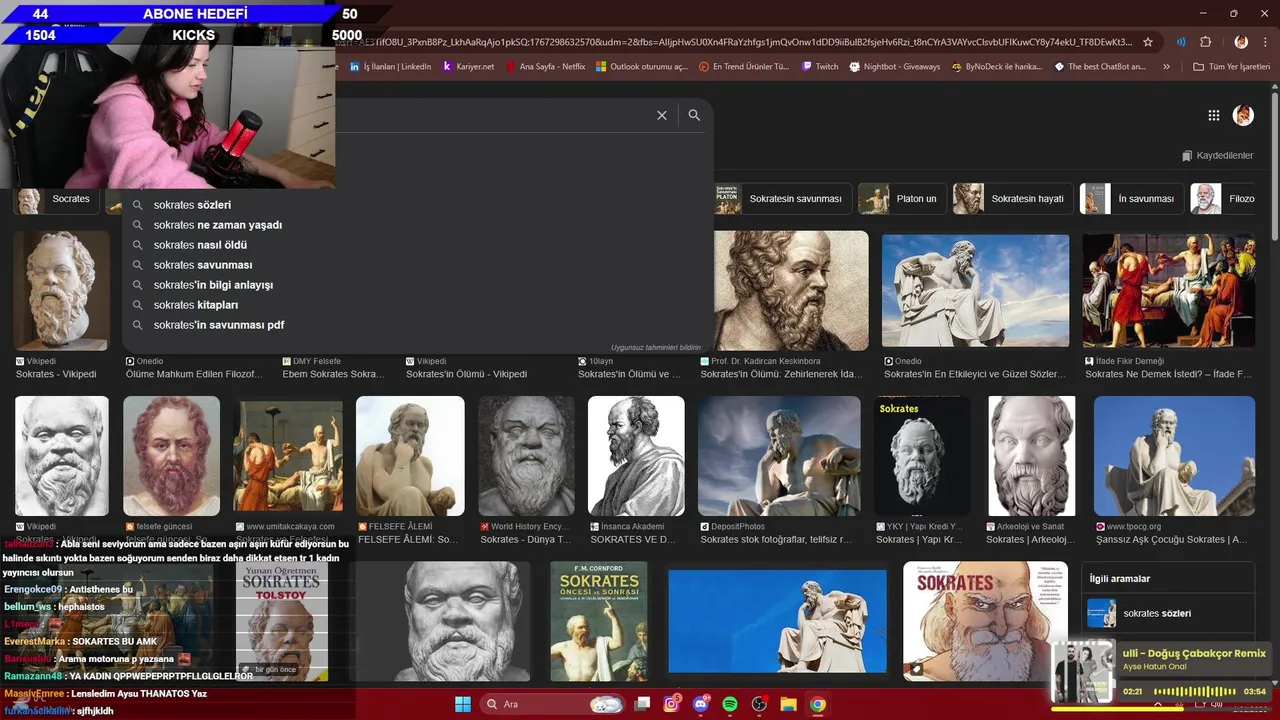1280x720 pixels.
Task: Open the Kariyer.net bookmark
Action: pos(468,67)
